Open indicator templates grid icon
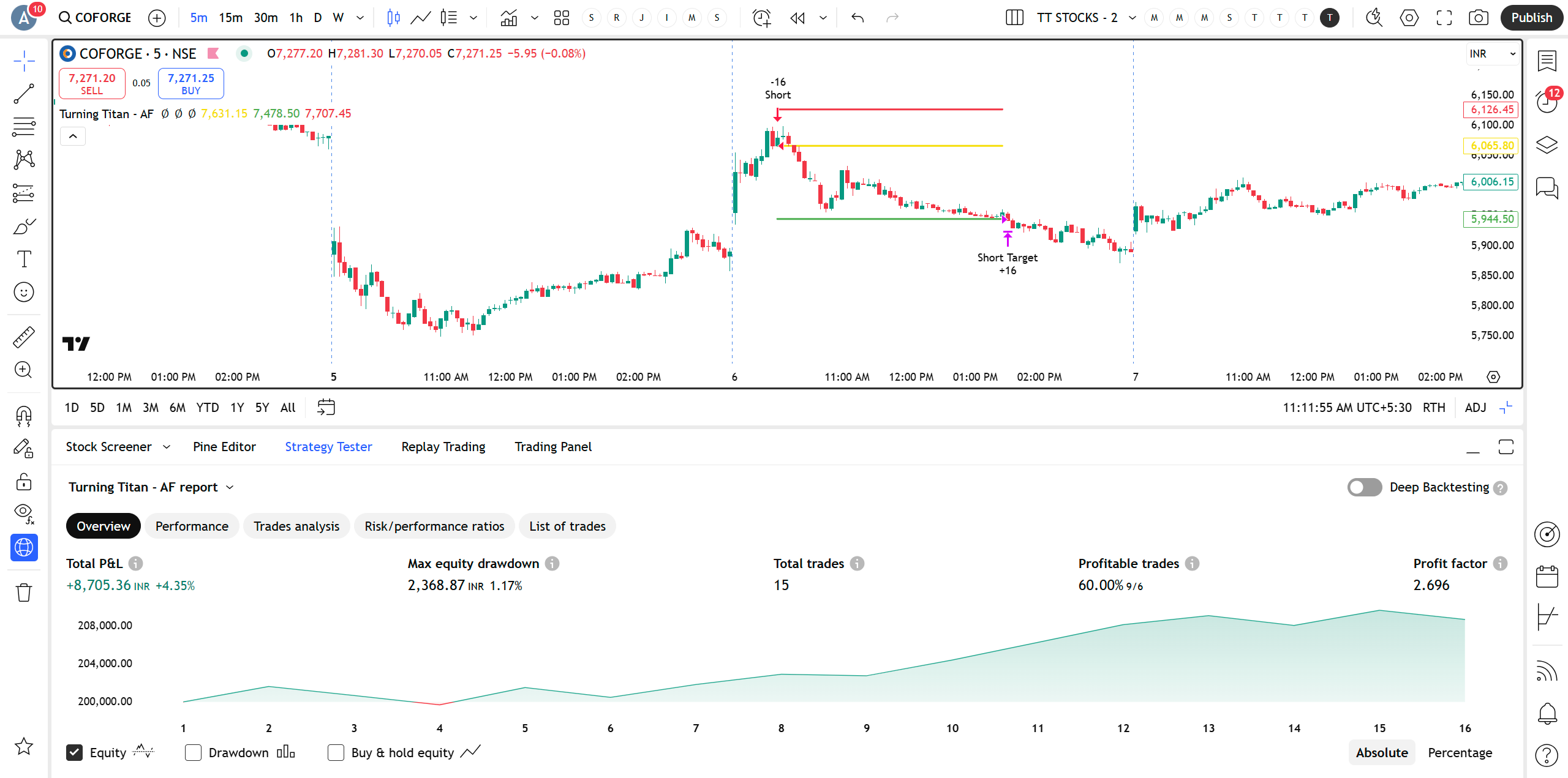This screenshot has height=778, width=1568. (561, 18)
